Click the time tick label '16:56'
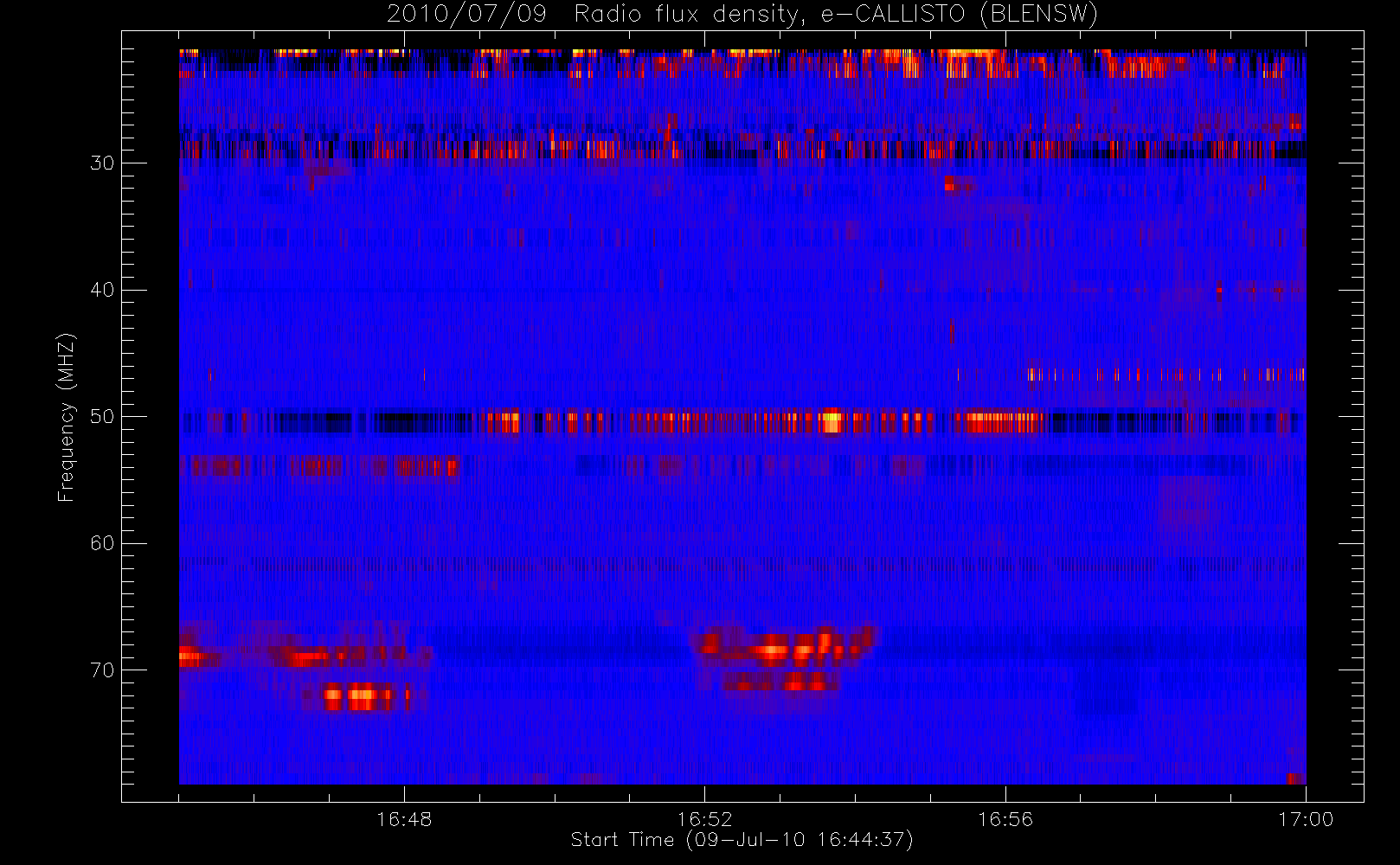1400x865 pixels. coord(1005,819)
